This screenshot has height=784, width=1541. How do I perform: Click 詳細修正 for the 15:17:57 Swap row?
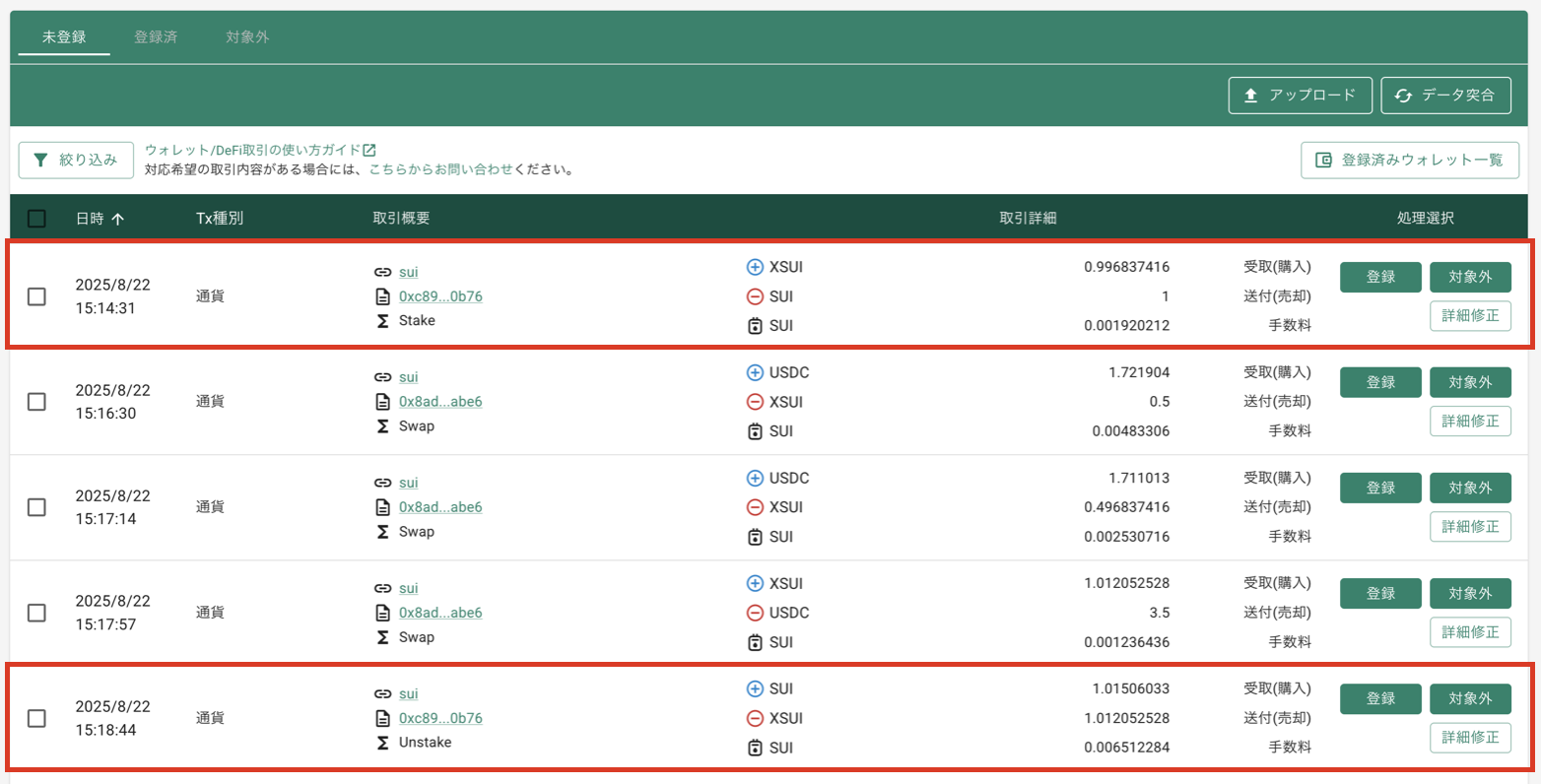point(1470,631)
